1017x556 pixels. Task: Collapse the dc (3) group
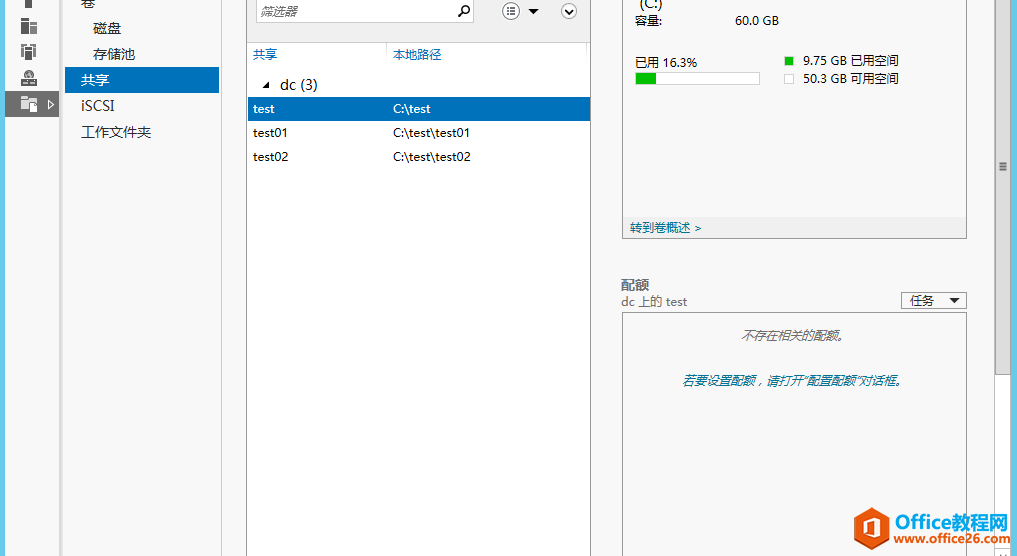point(266,85)
